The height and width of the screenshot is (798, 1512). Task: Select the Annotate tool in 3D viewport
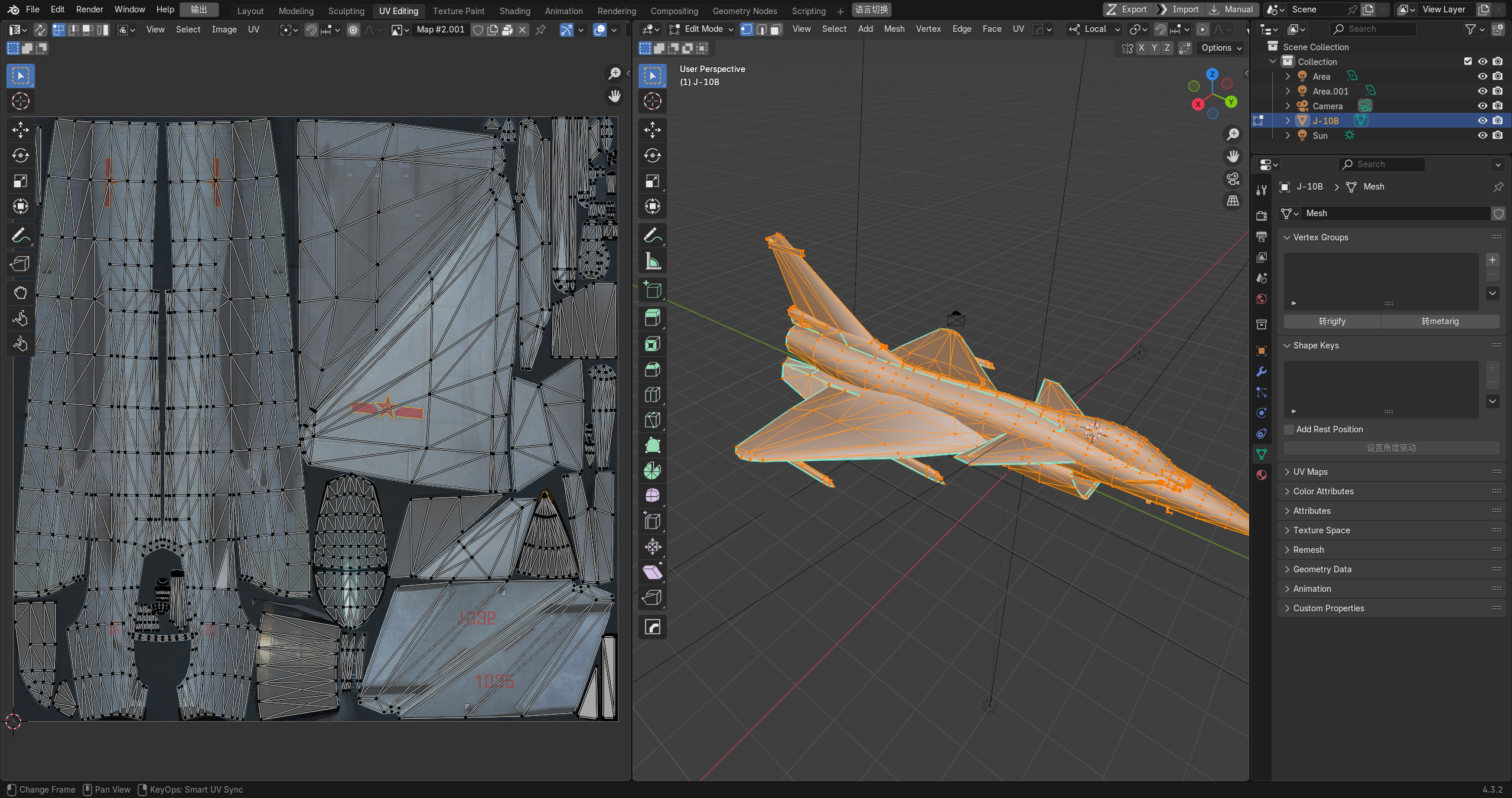coord(653,236)
